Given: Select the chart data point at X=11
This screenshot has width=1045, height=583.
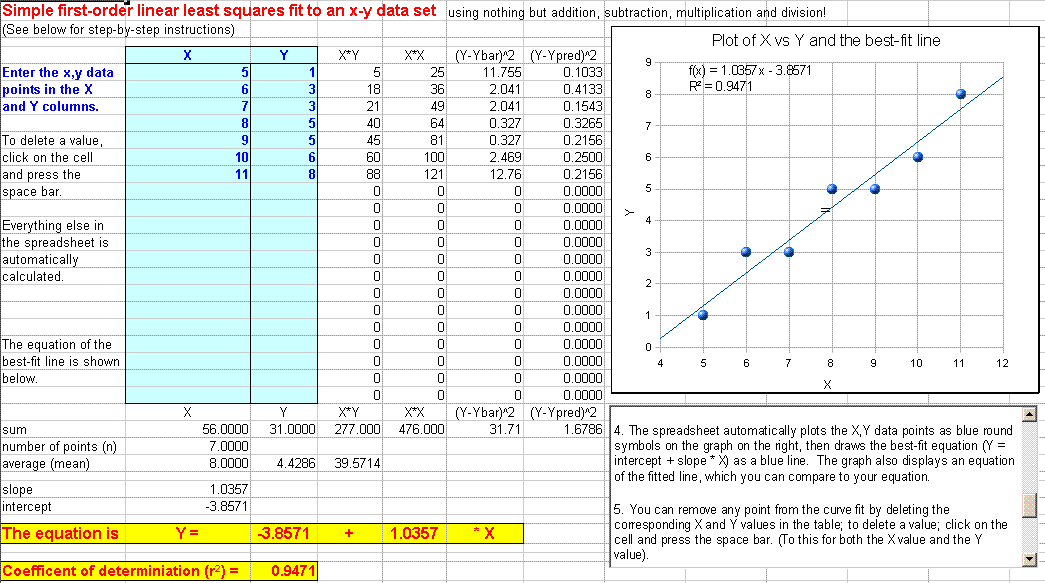Looking at the screenshot, I should 960,94.
